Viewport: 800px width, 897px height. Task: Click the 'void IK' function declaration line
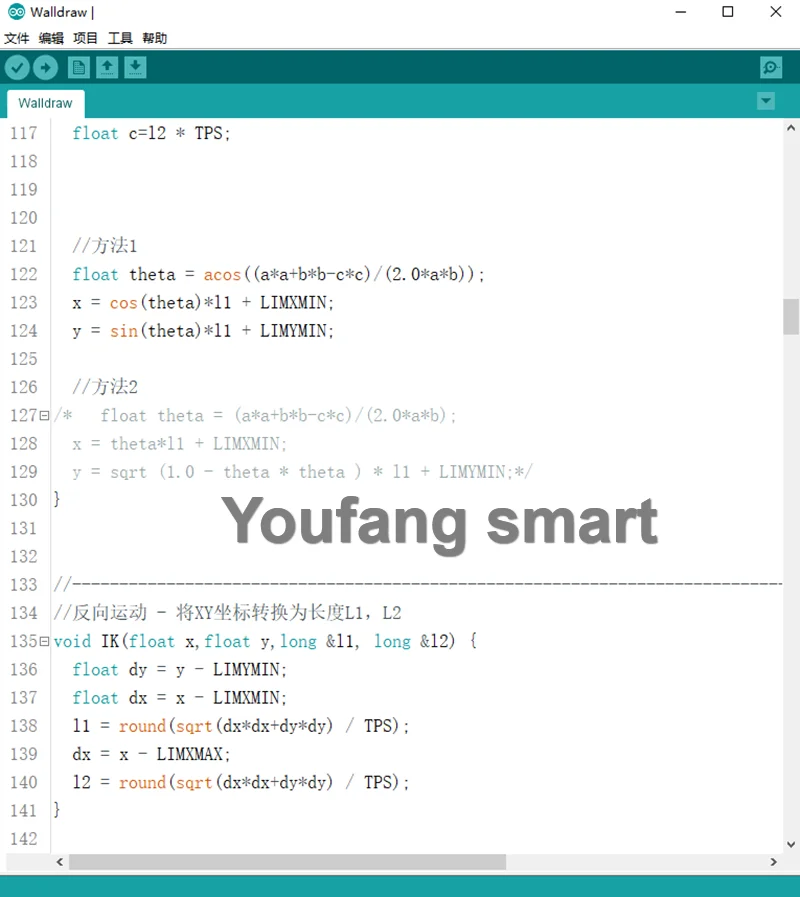coord(265,641)
